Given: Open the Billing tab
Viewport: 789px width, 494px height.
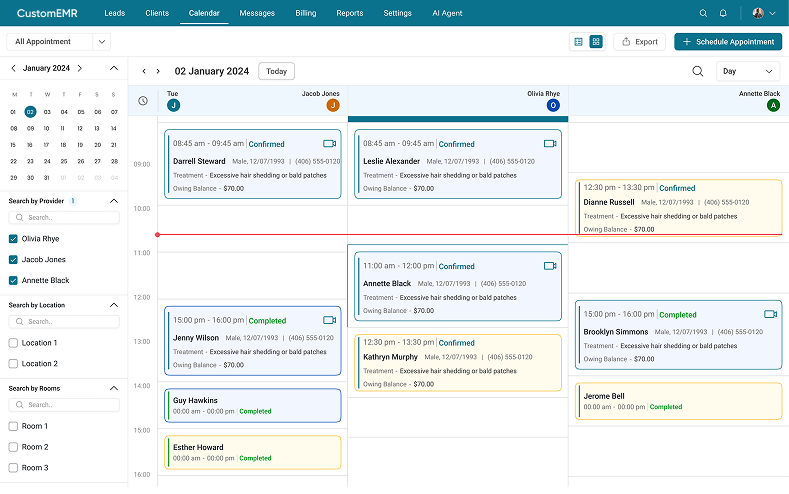Looking at the screenshot, I should pyautogui.click(x=305, y=13).
